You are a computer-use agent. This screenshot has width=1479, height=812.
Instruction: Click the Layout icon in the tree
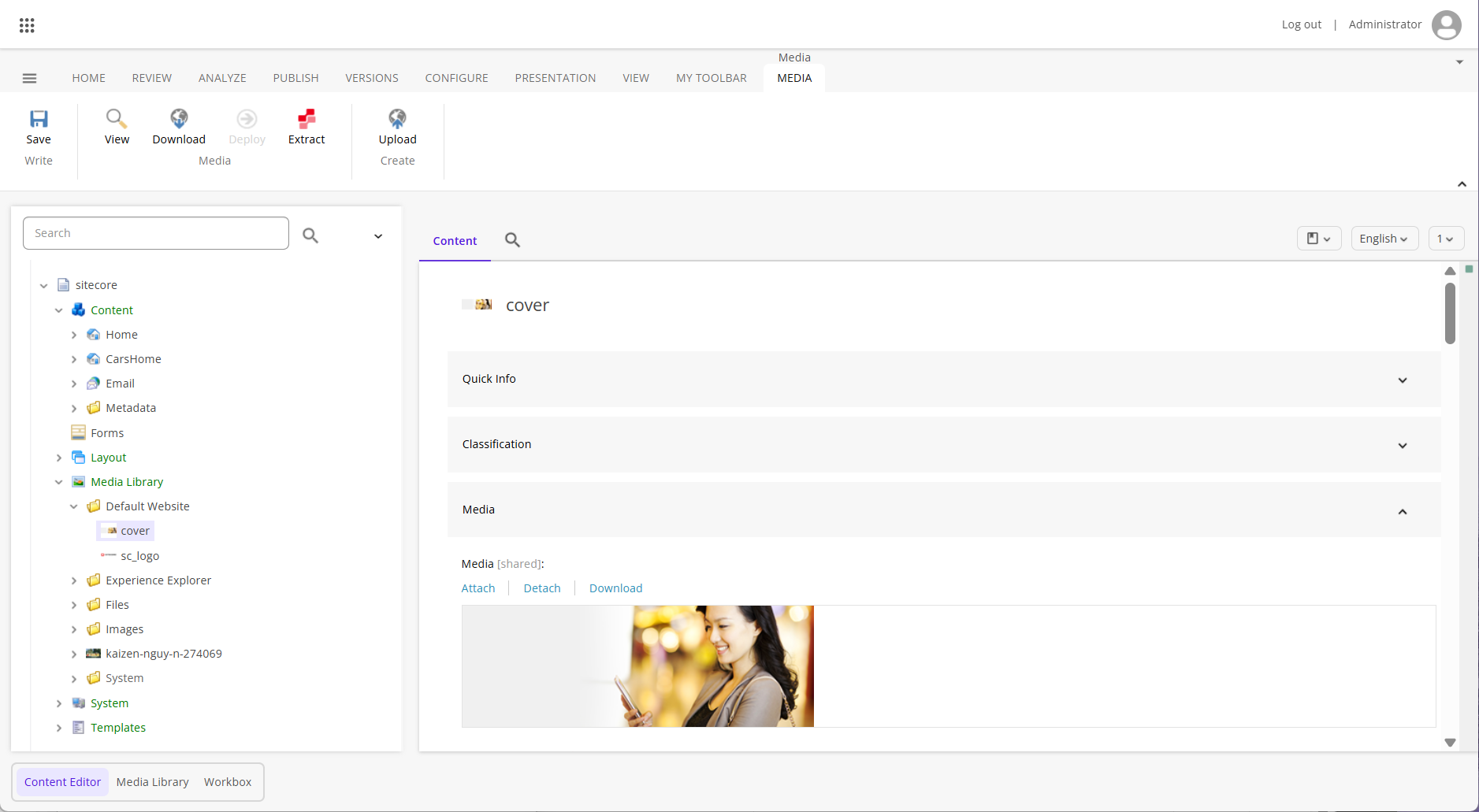click(78, 458)
